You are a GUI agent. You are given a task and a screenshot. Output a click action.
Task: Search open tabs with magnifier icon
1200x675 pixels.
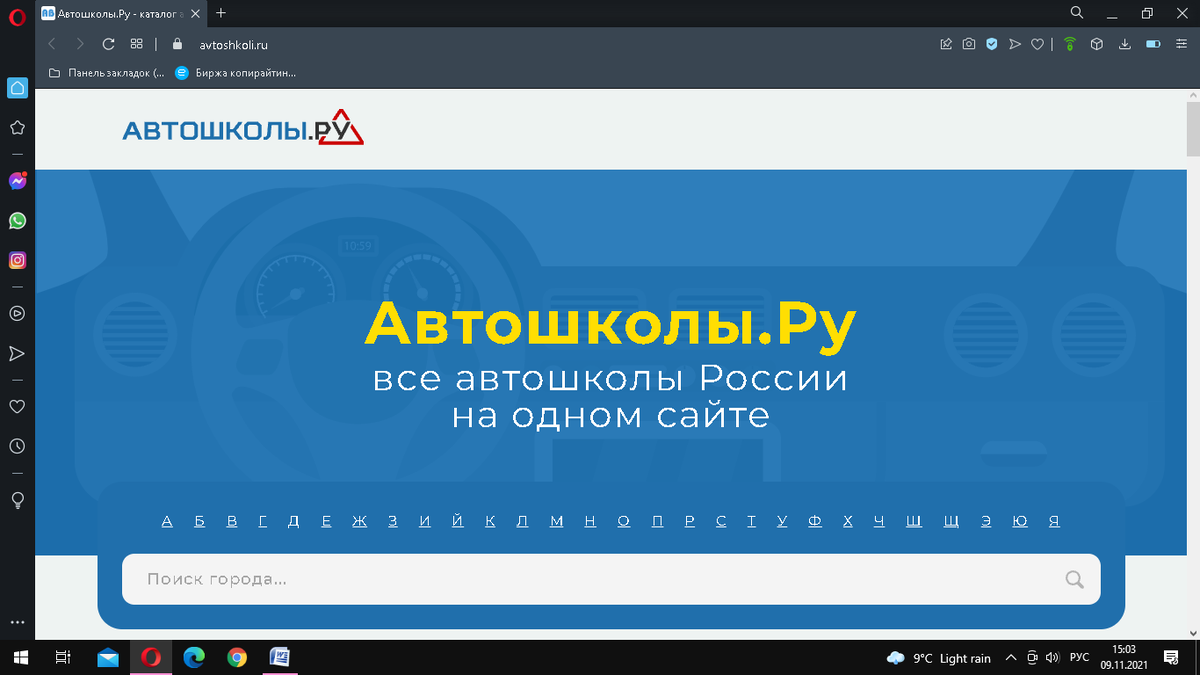[x=1077, y=13]
